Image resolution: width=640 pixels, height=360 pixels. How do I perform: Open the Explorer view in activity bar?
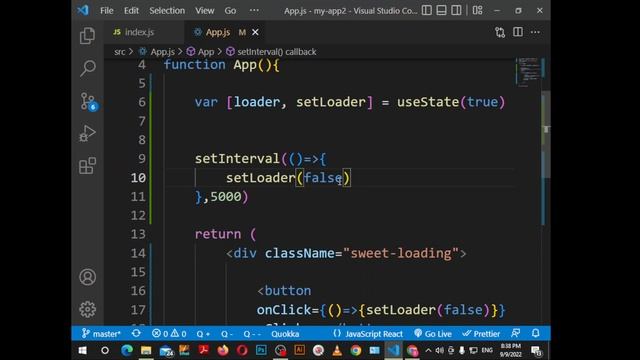click(x=87, y=36)
